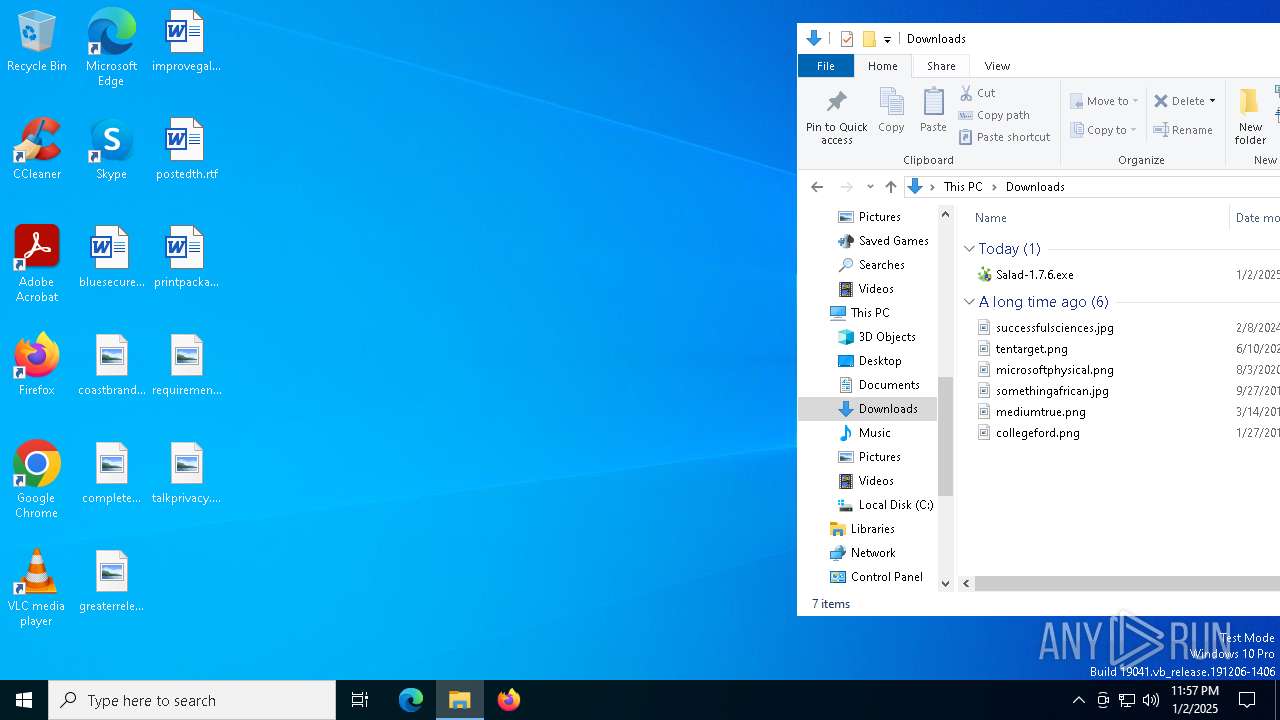Image resolution: width=1280 pixels, height=720 pixels.
Task: Select the talkprivacy image file on the desktop
Action: point(186,474)
